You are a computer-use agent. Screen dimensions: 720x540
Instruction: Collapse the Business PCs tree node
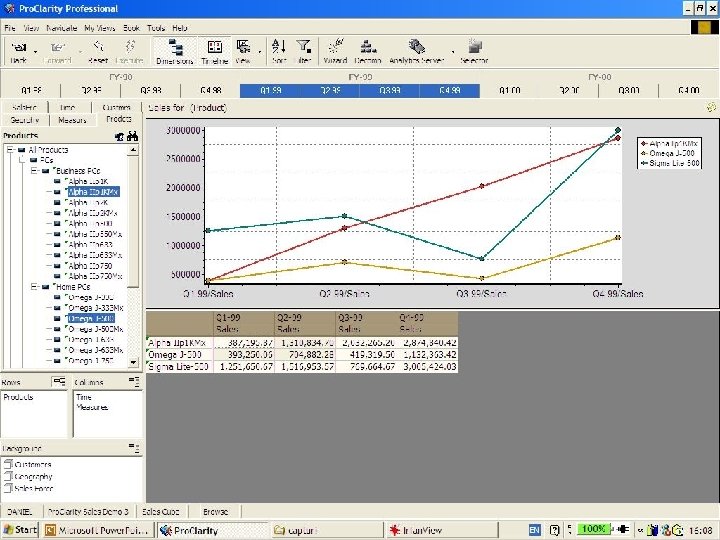(34, 171)
